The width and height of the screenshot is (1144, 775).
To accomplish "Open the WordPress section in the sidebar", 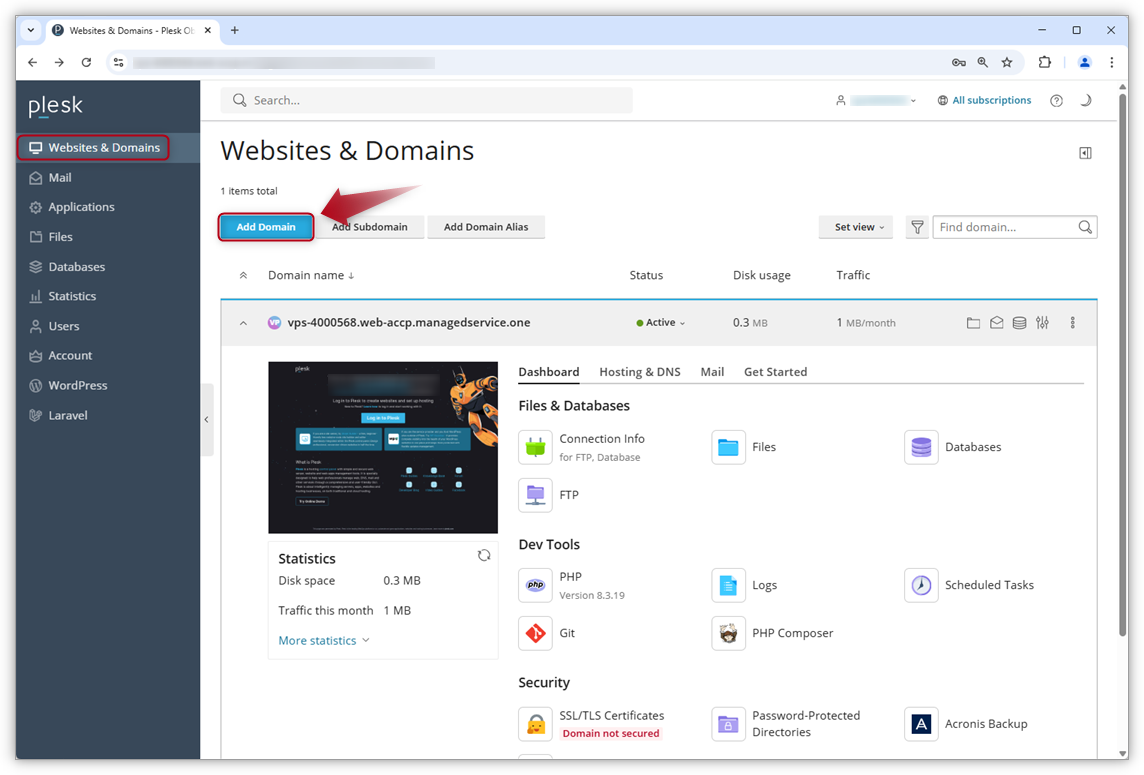I will point(78,385).
